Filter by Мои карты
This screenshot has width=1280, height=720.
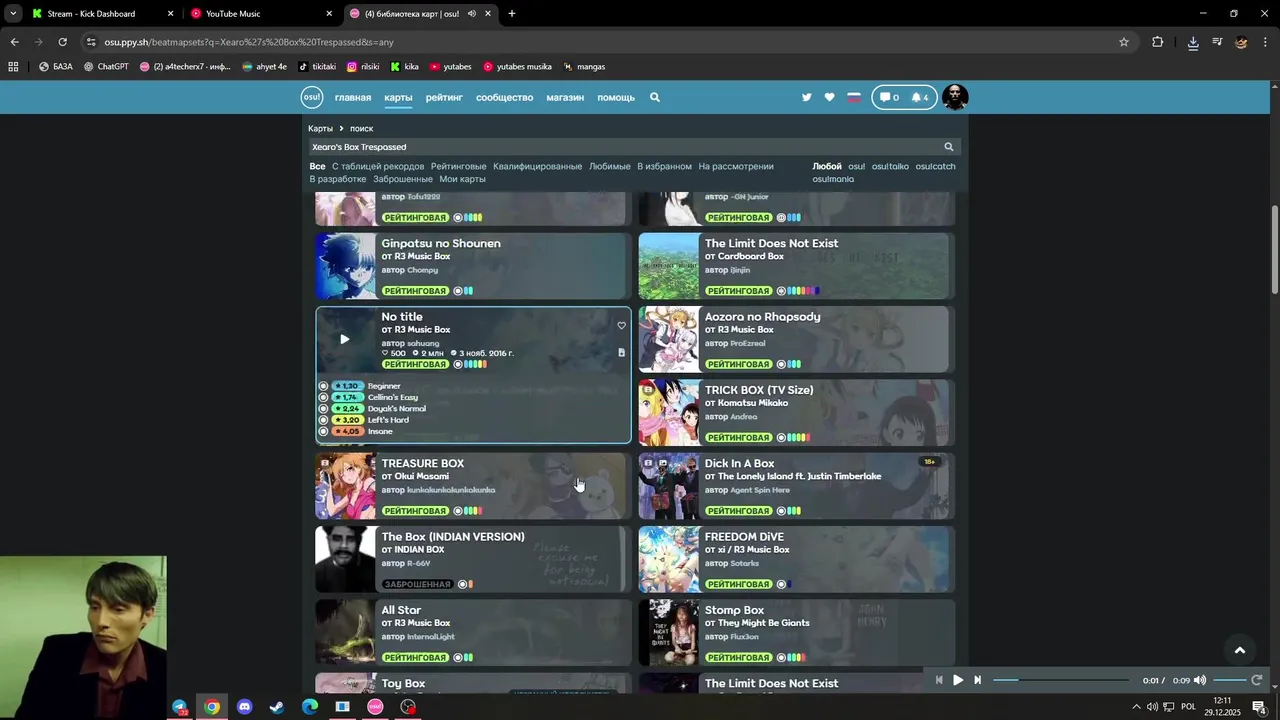click(462, 179)
